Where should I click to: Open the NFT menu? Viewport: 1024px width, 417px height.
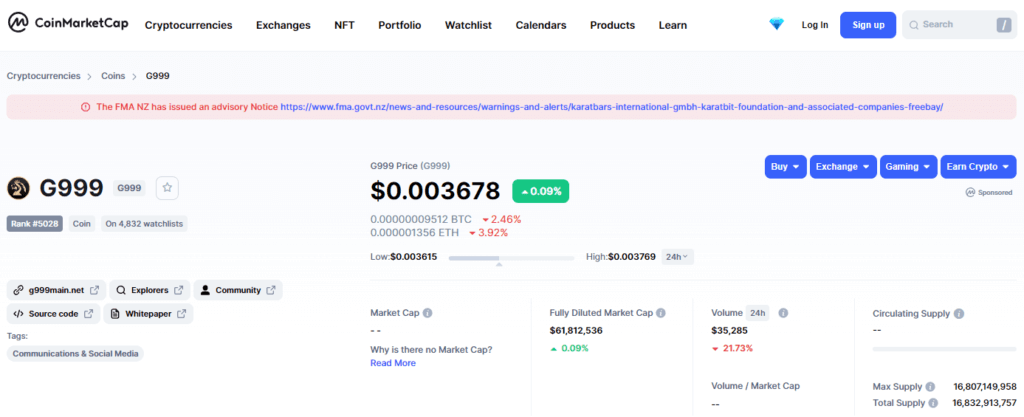tap(344, 25)
